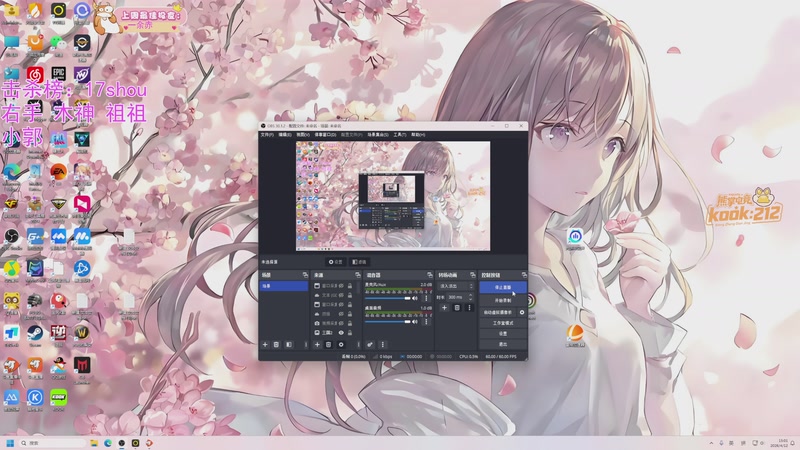Open the mixer toolbar three-dot menu
This screenshot has width=800, height=450.
coord(383,344)
